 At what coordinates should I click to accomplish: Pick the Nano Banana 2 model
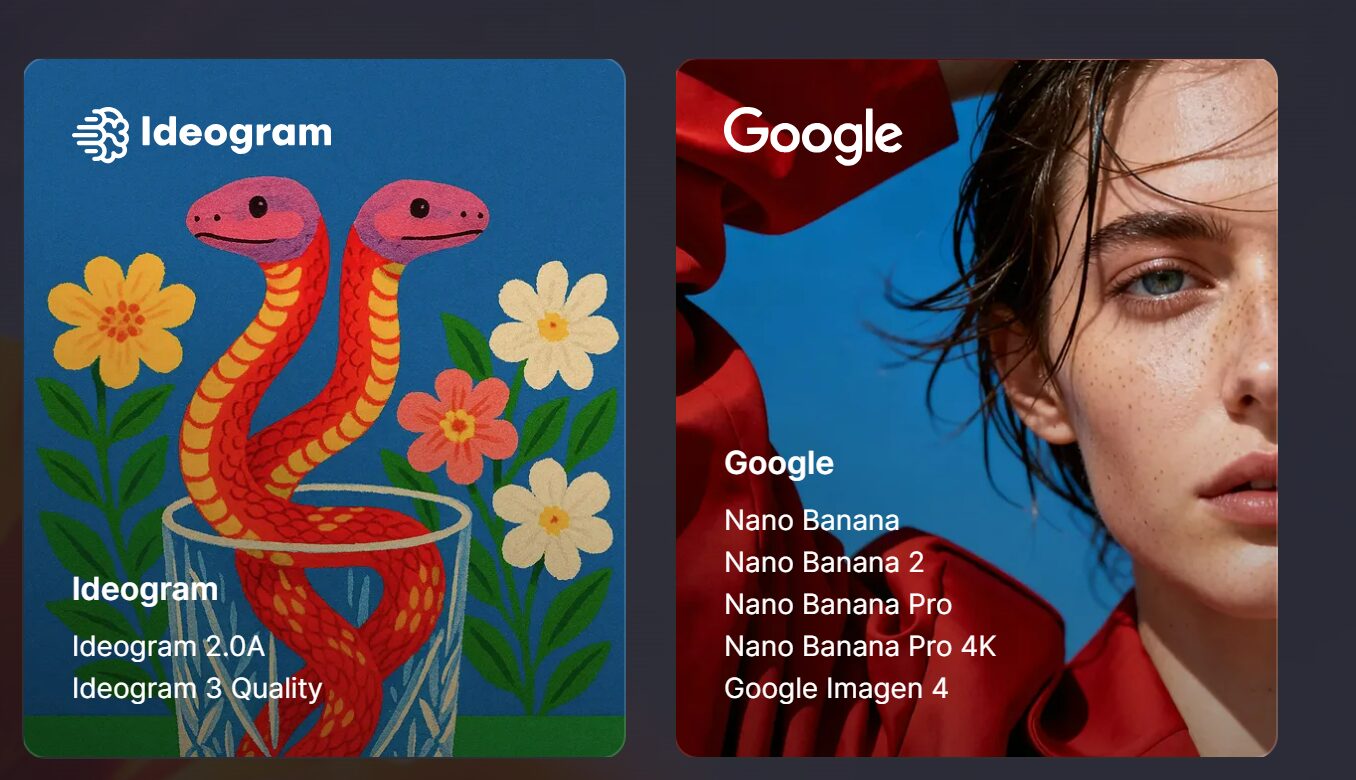click(x=824, y=562)
